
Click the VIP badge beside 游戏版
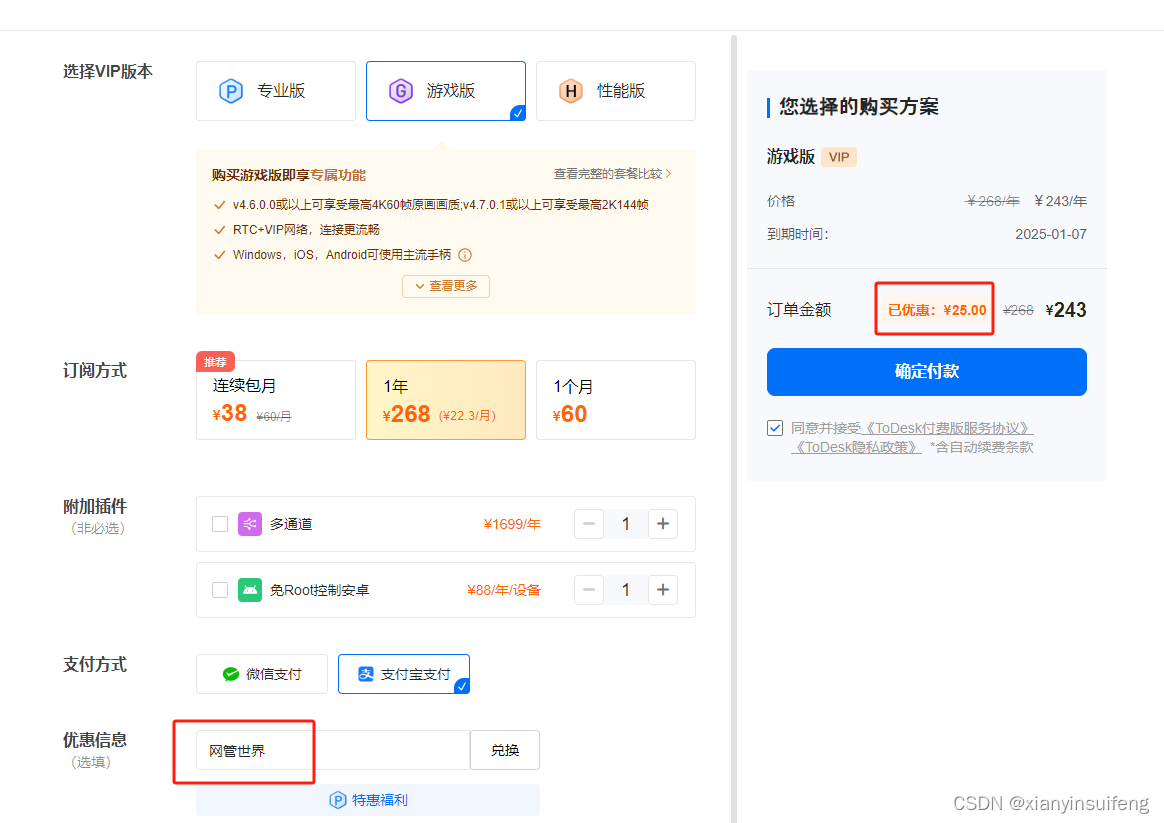(839, 157)
